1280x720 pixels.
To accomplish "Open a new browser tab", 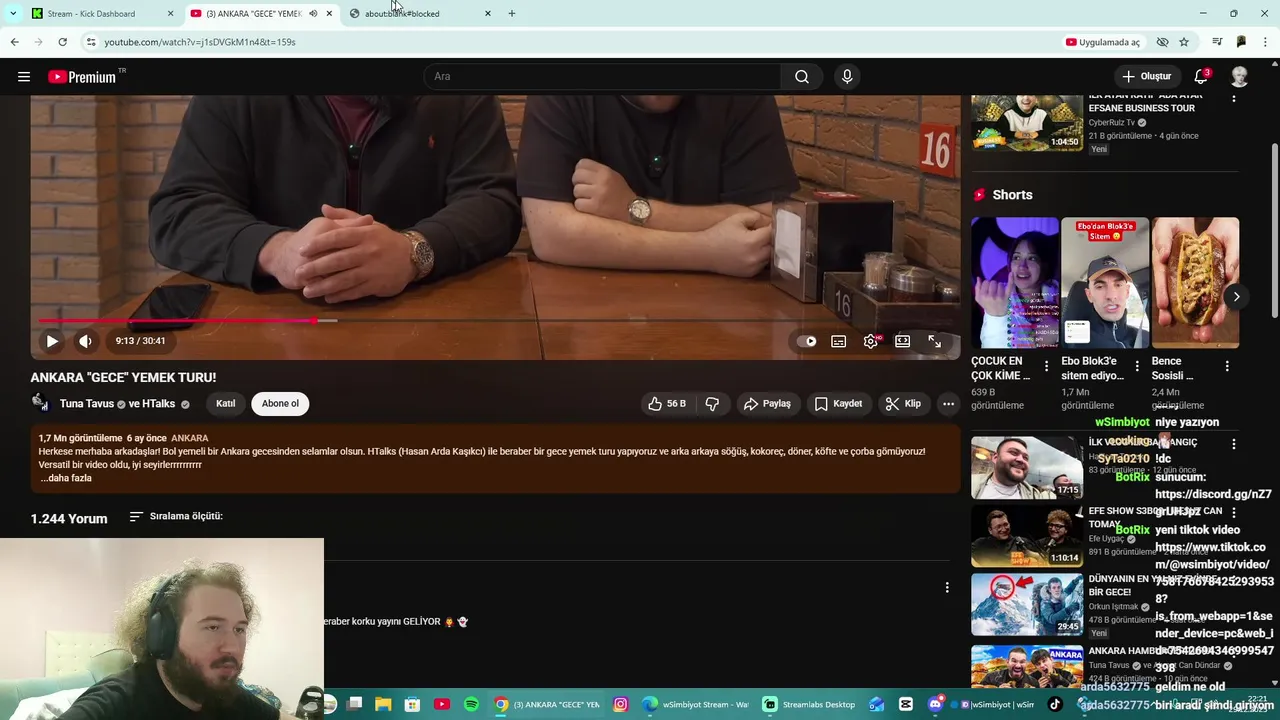I will click(x=512, y=14).
